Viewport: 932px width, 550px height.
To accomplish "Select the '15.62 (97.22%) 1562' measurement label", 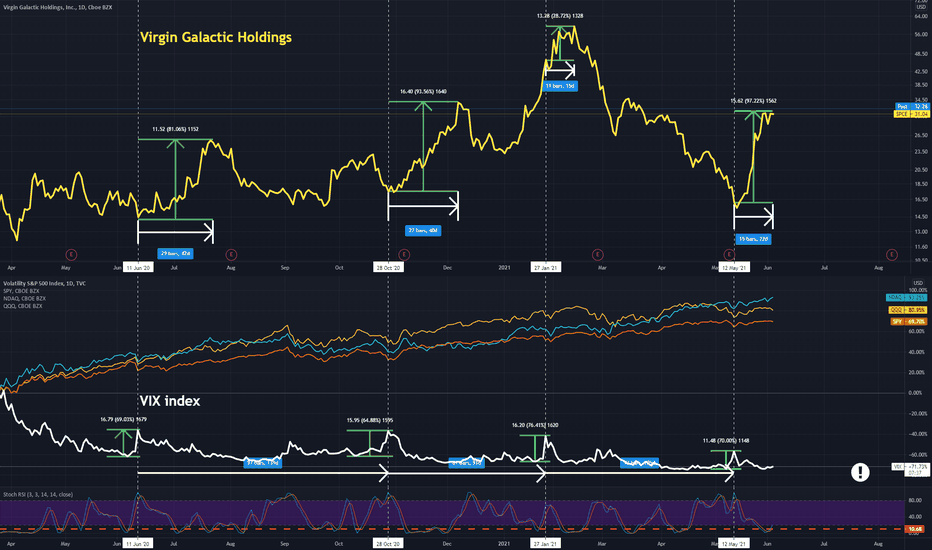I will tap(754, 101).
